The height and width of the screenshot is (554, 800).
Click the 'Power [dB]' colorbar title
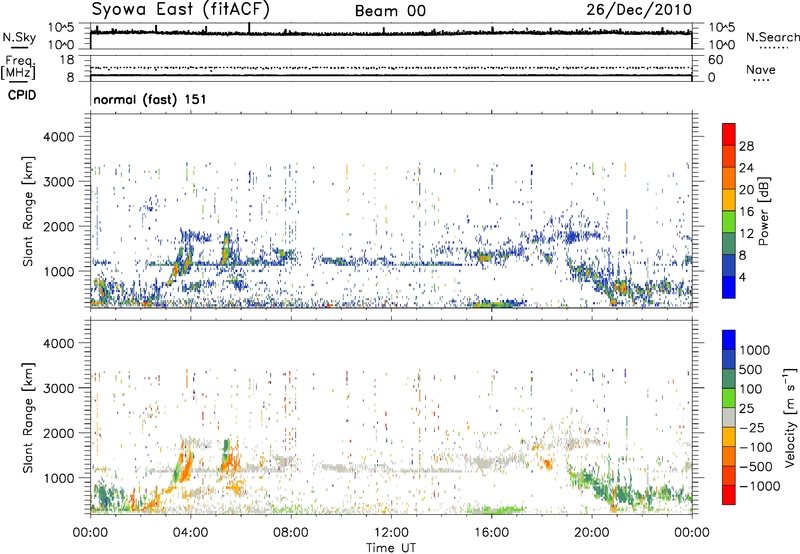coord(764,211)
